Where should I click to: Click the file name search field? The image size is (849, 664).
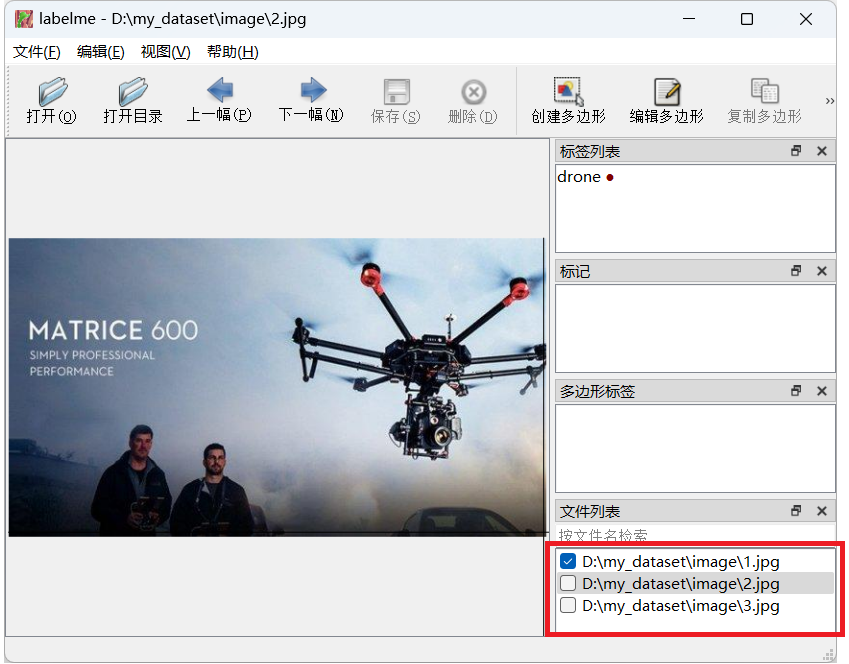695,534
